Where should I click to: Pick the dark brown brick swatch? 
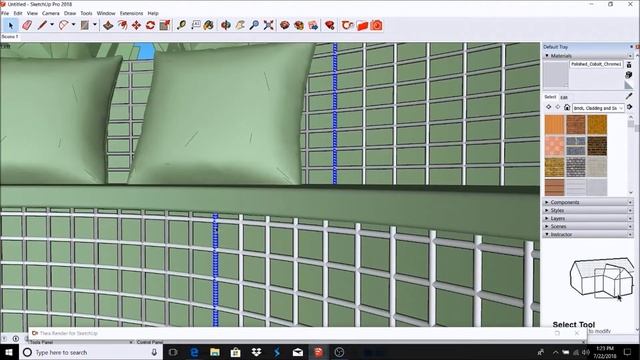coord(597,146)
